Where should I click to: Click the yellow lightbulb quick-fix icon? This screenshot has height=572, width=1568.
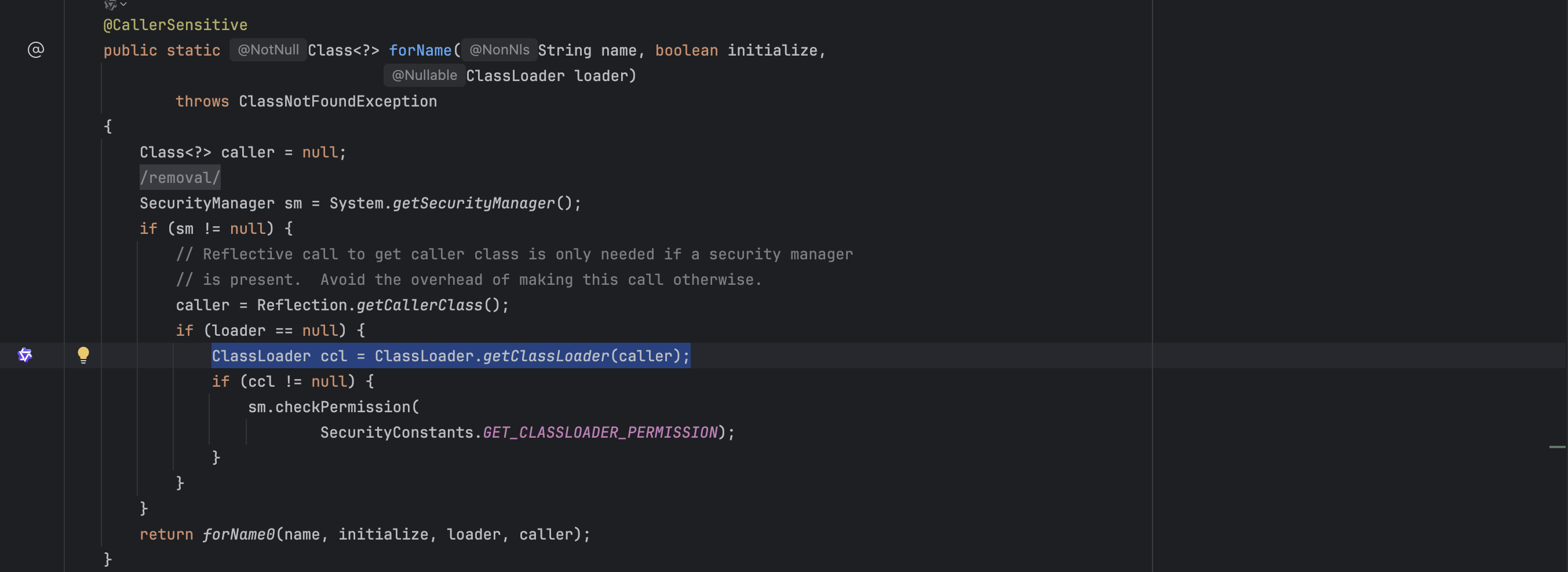83,354
